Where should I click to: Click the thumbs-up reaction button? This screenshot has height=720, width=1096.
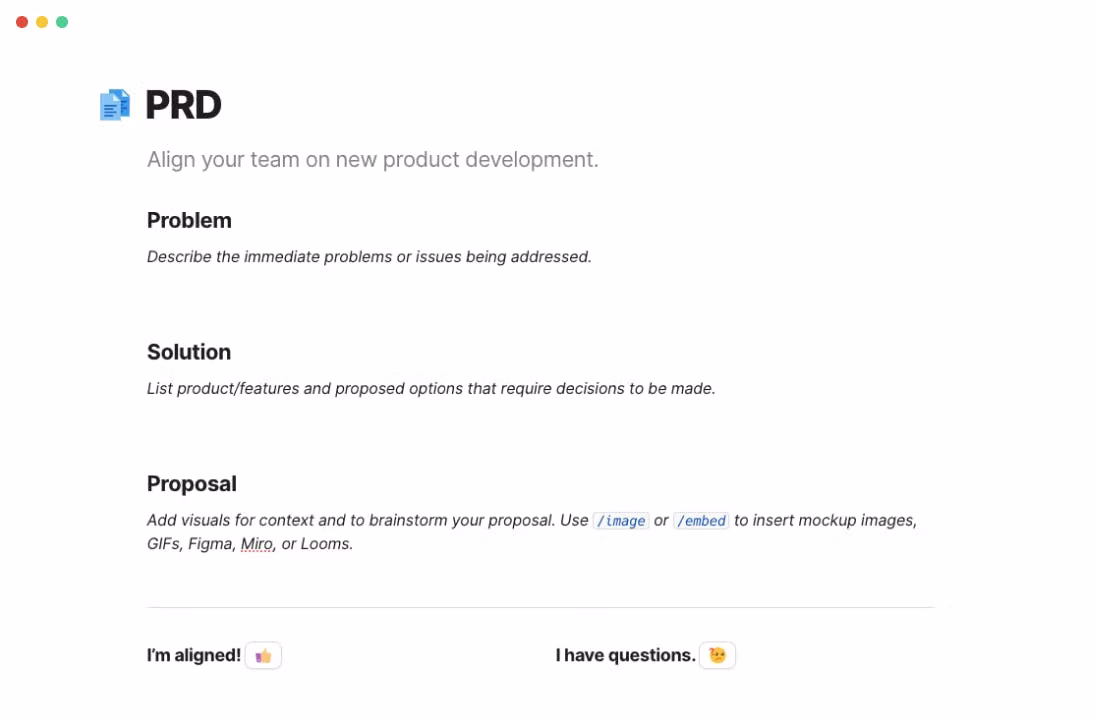pyautogui.click(x=263, y=656)
